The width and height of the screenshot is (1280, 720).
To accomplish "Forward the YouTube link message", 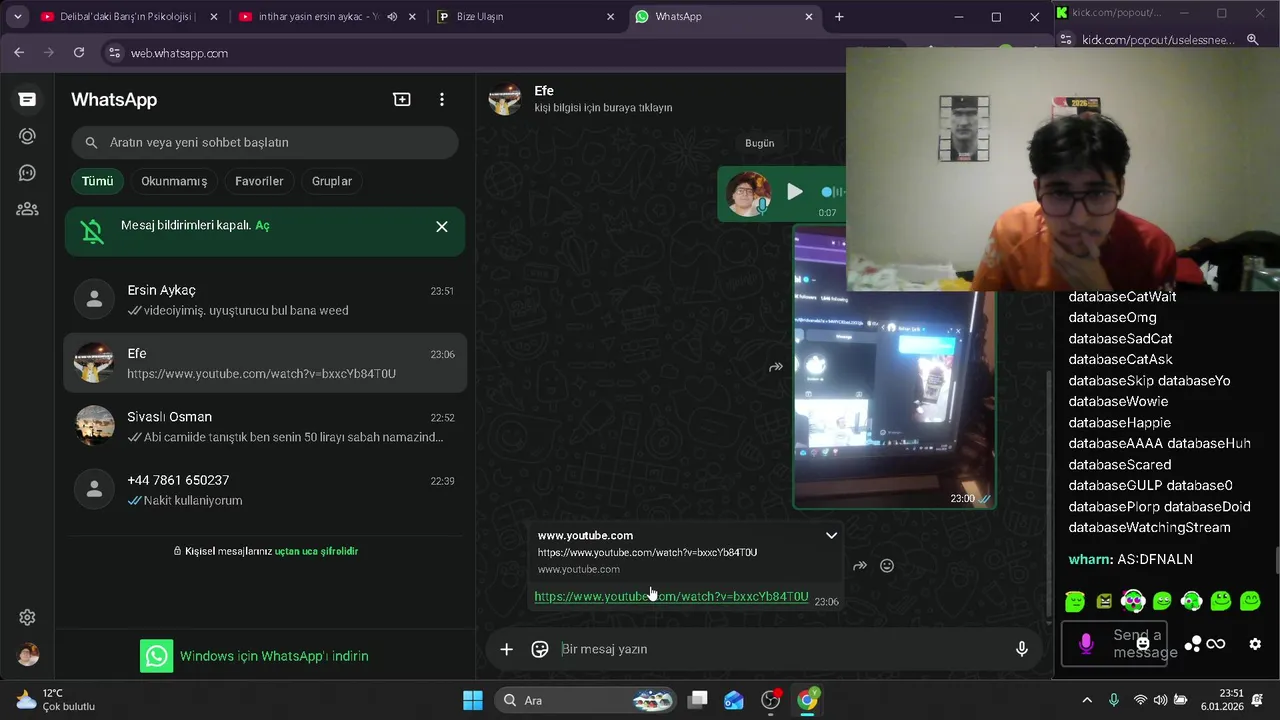I will coord(860,566).
